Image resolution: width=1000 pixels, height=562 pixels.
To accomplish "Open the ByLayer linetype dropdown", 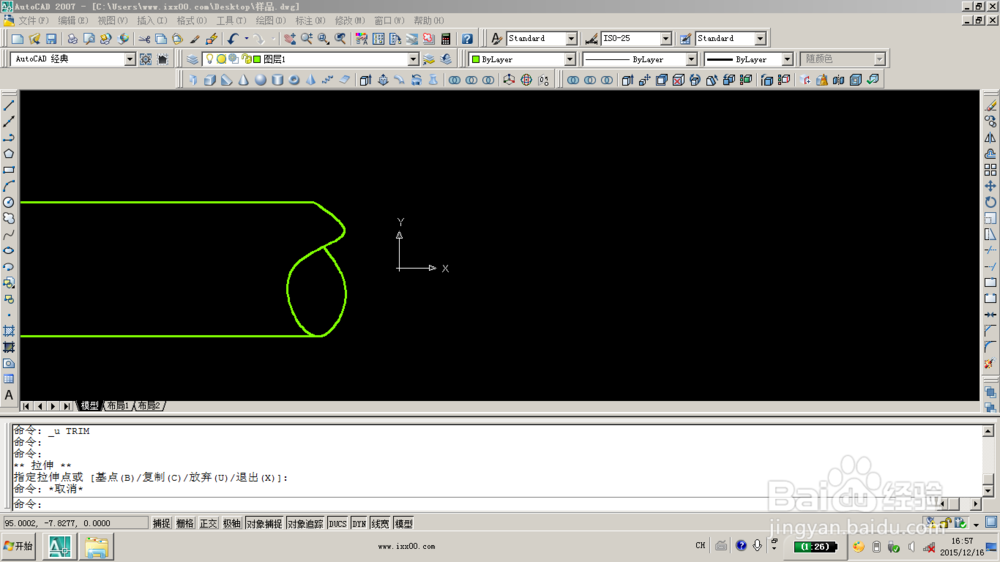I will [691, 59].
